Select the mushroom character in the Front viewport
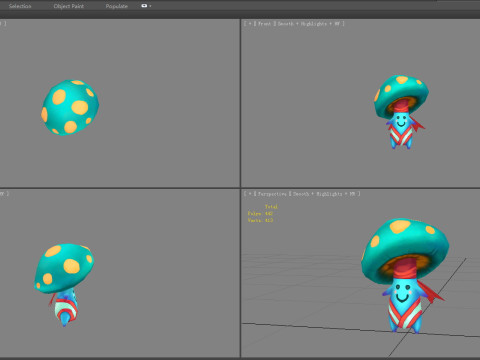 point(401,112)
